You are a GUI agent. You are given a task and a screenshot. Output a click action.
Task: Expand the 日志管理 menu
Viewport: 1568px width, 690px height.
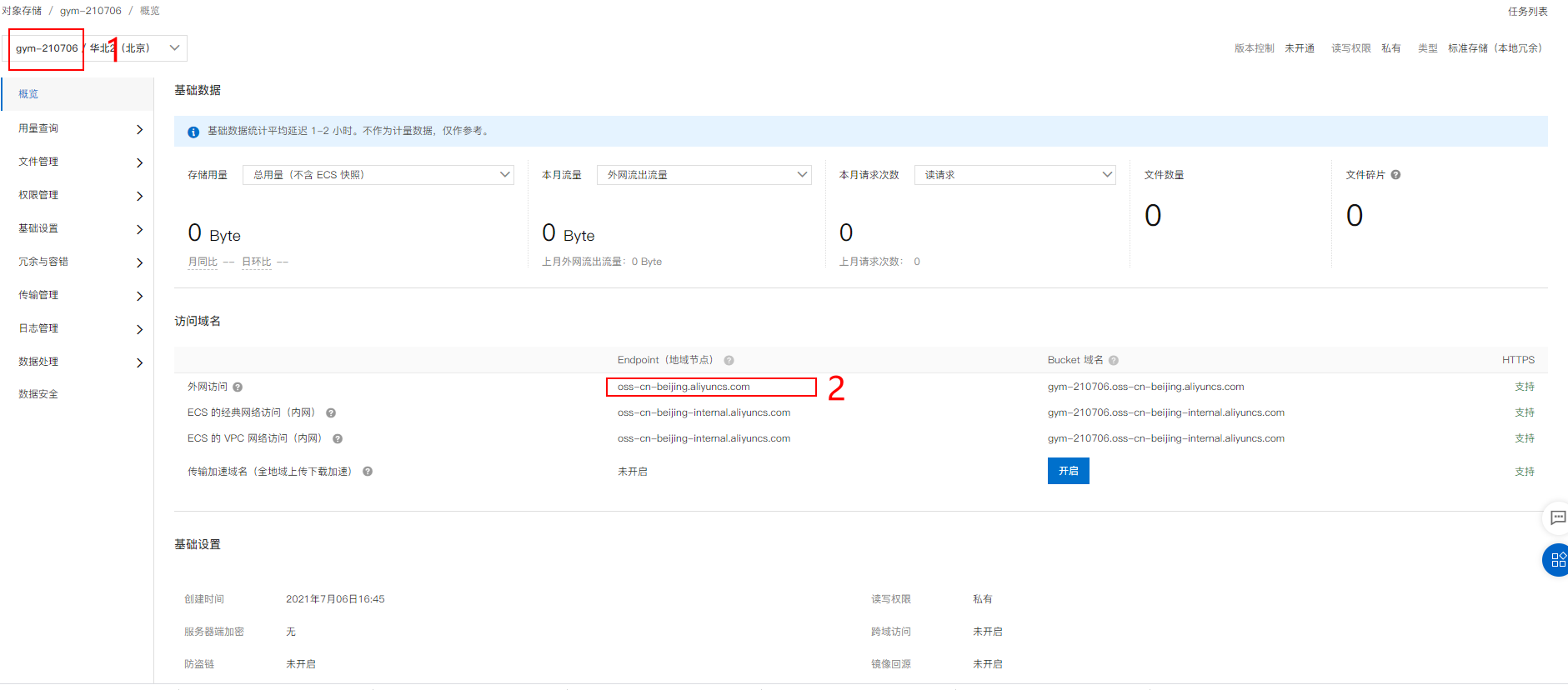point(78,328)
